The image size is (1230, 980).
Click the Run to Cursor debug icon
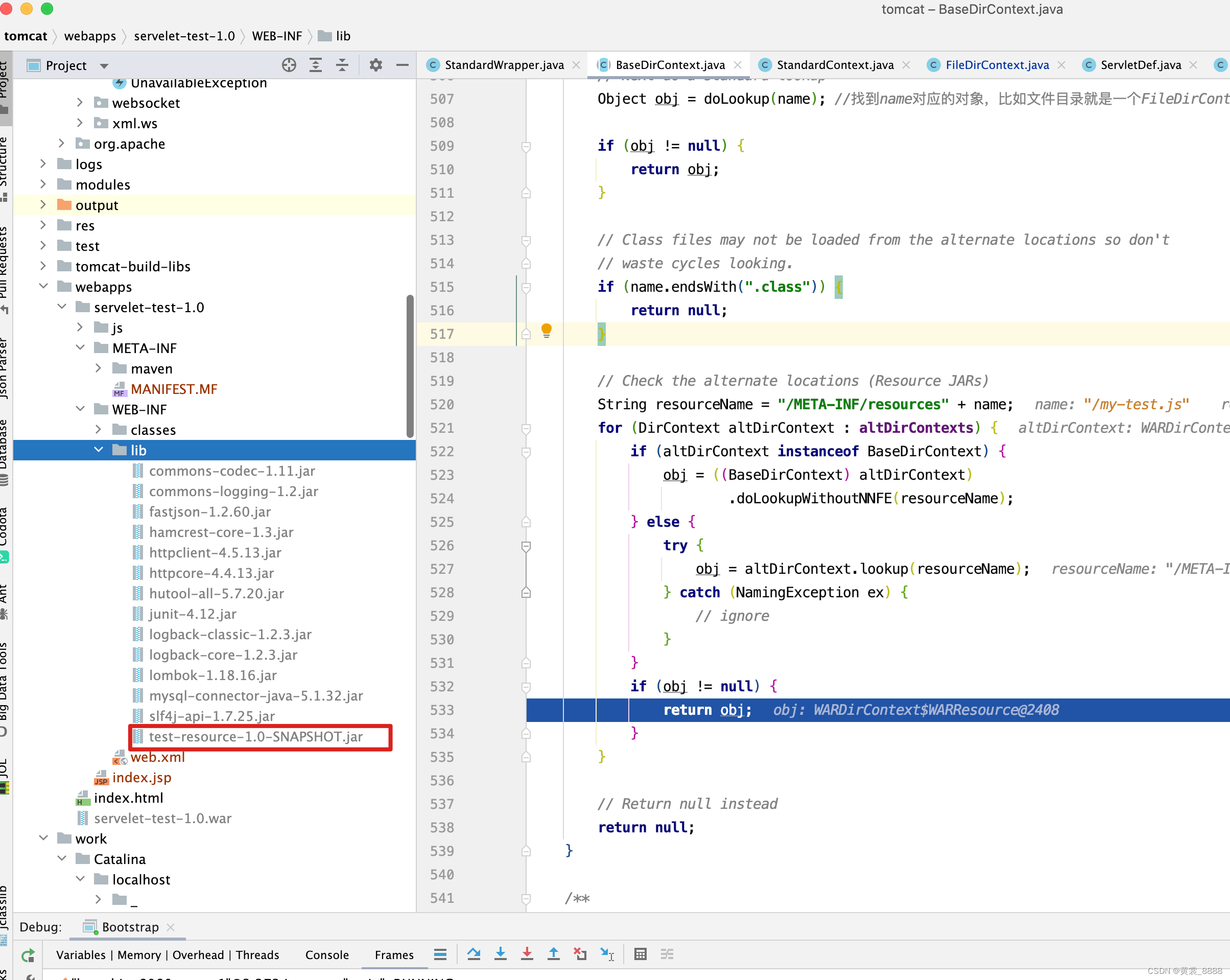tap(607, 954)
